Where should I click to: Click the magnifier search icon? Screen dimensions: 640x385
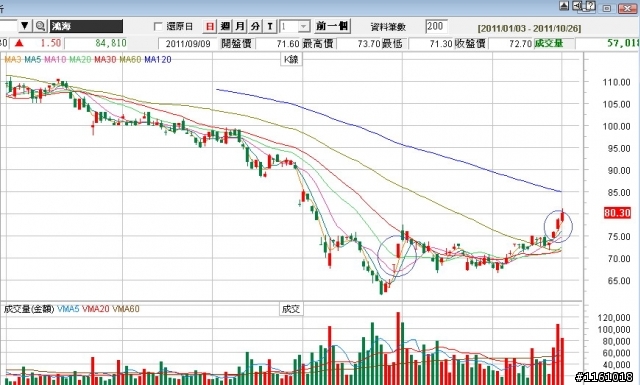[40, 26]
